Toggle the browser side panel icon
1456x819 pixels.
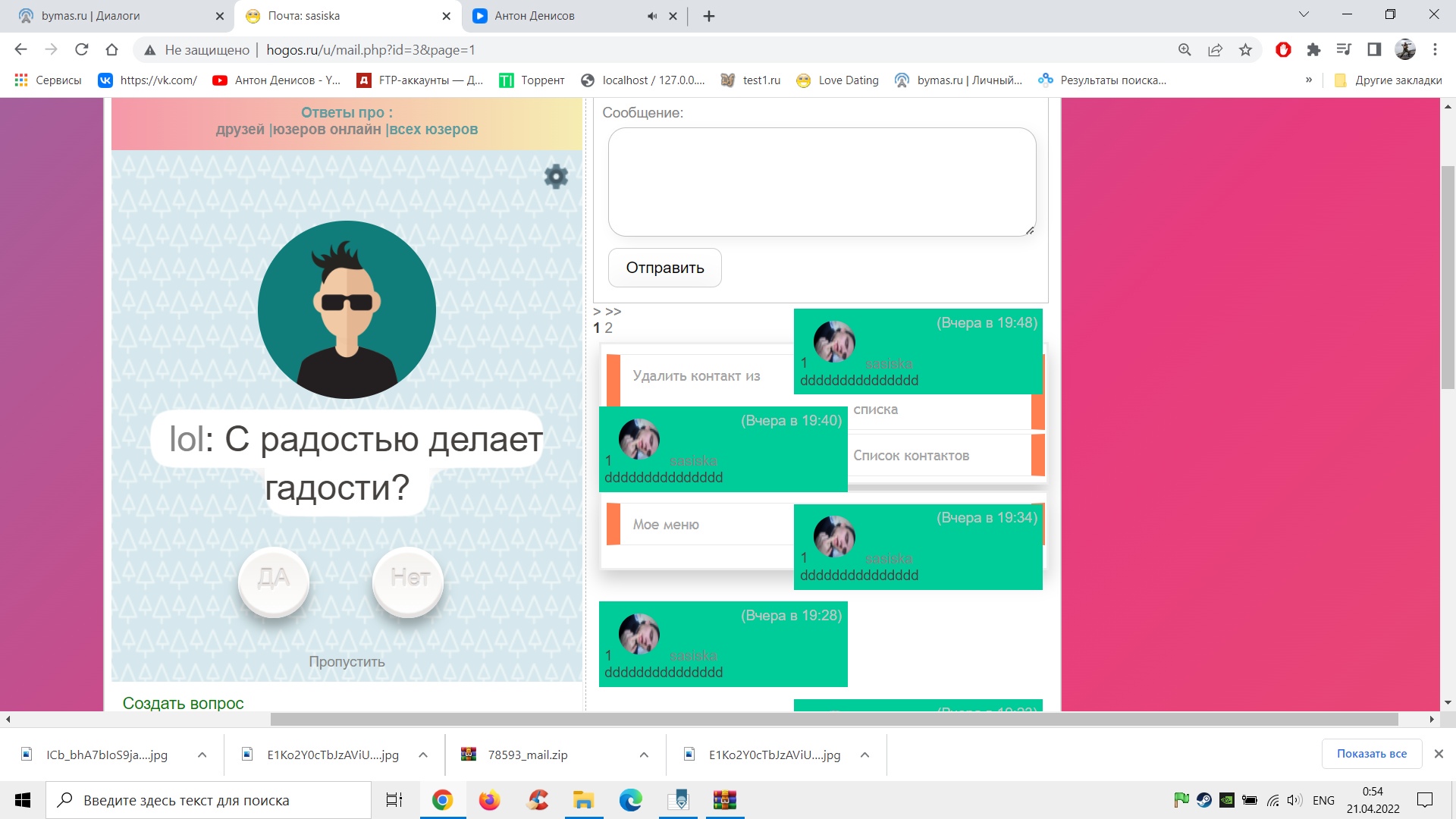(1374, 50)
